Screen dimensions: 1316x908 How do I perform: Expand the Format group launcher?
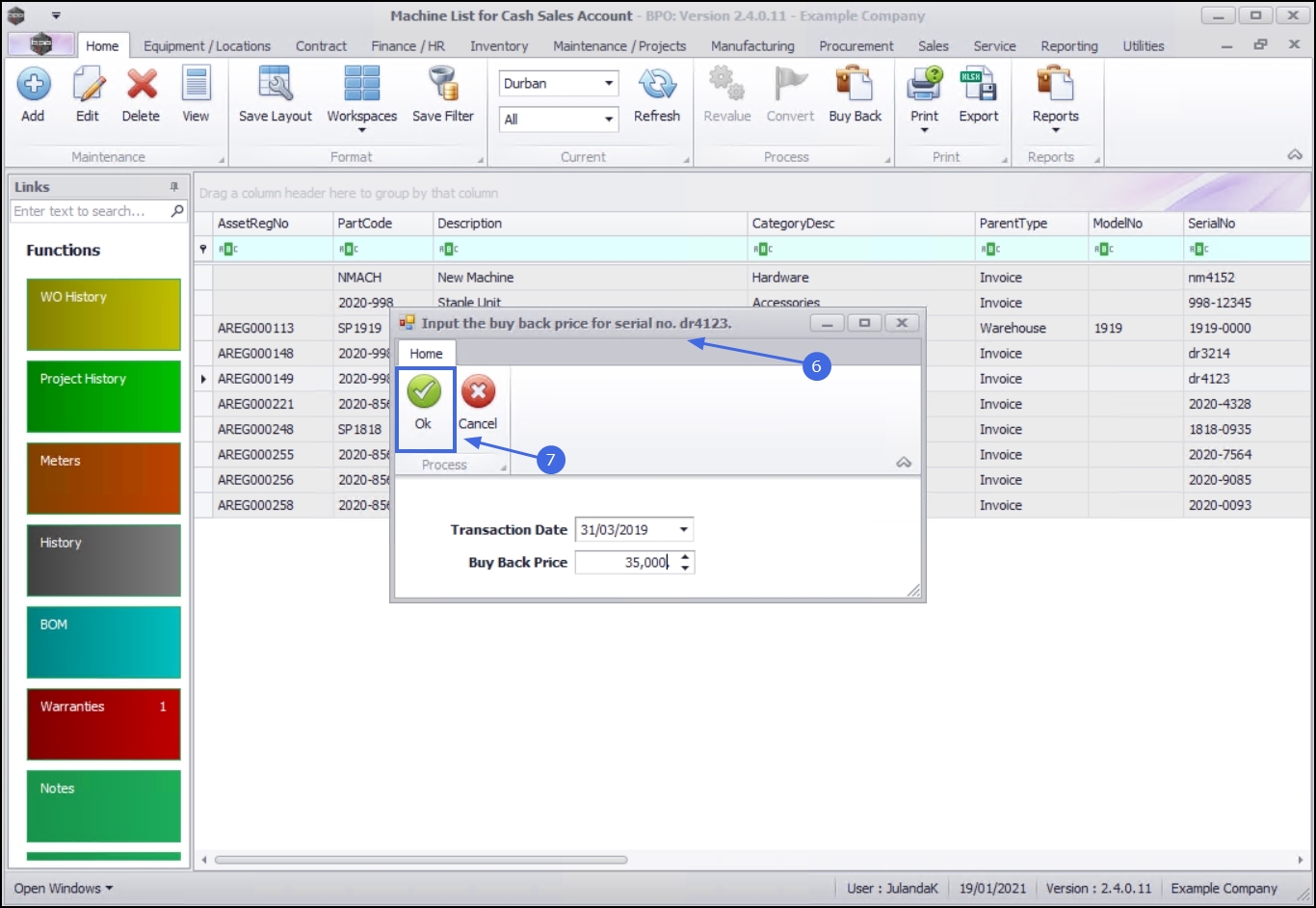(481, 160)
